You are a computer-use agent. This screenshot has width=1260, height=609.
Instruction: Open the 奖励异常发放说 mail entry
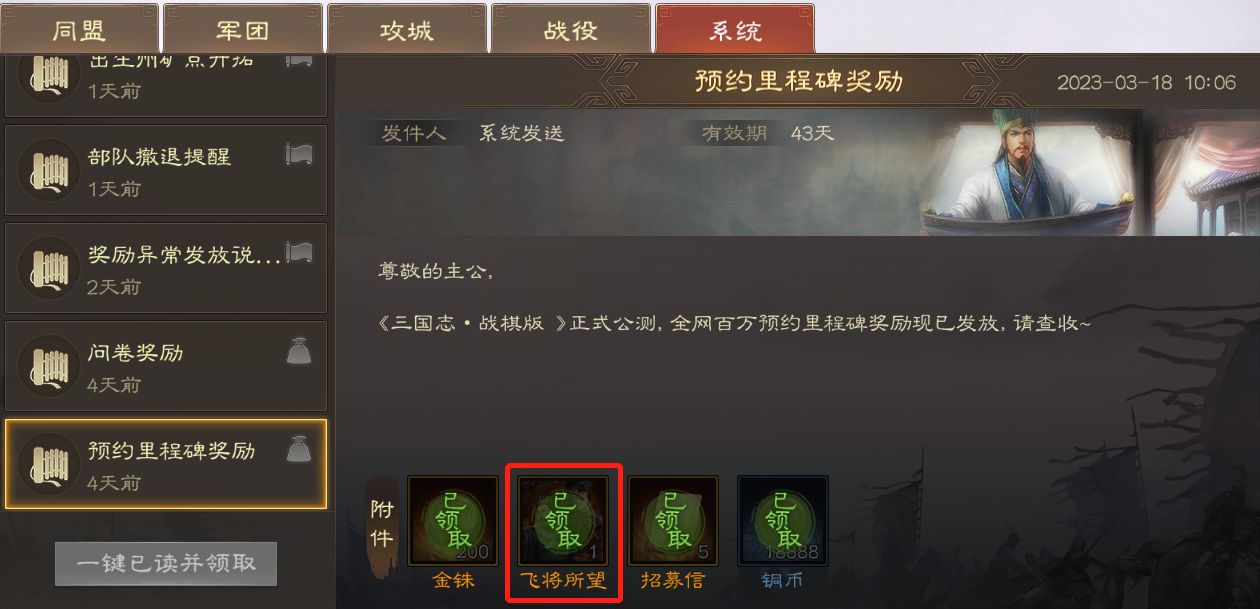click(x=166, y=268)
